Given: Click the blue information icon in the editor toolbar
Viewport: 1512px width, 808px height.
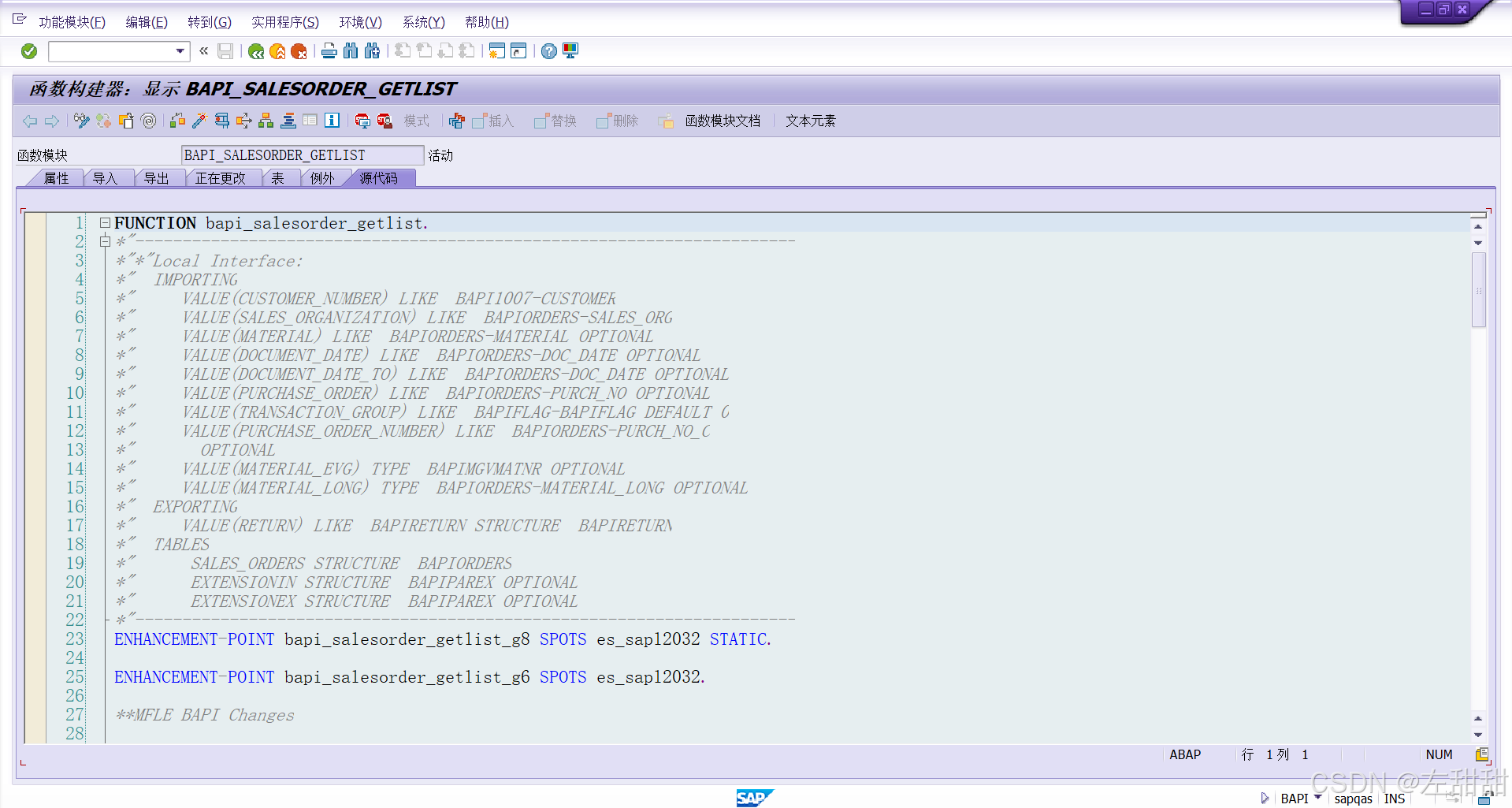Looking at the screenshot, I should pos(332,121).
